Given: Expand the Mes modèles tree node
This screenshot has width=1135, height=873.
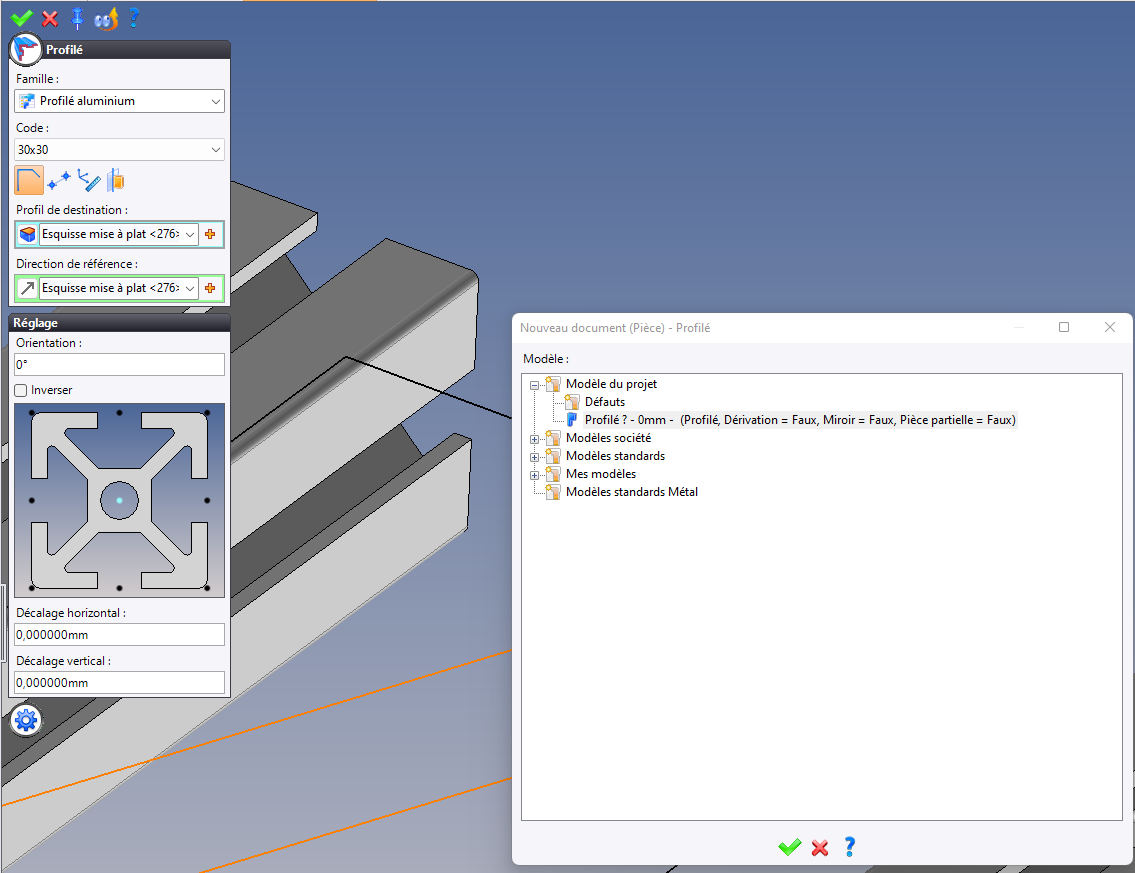Looking at the screenshot, I should point(534,475).
